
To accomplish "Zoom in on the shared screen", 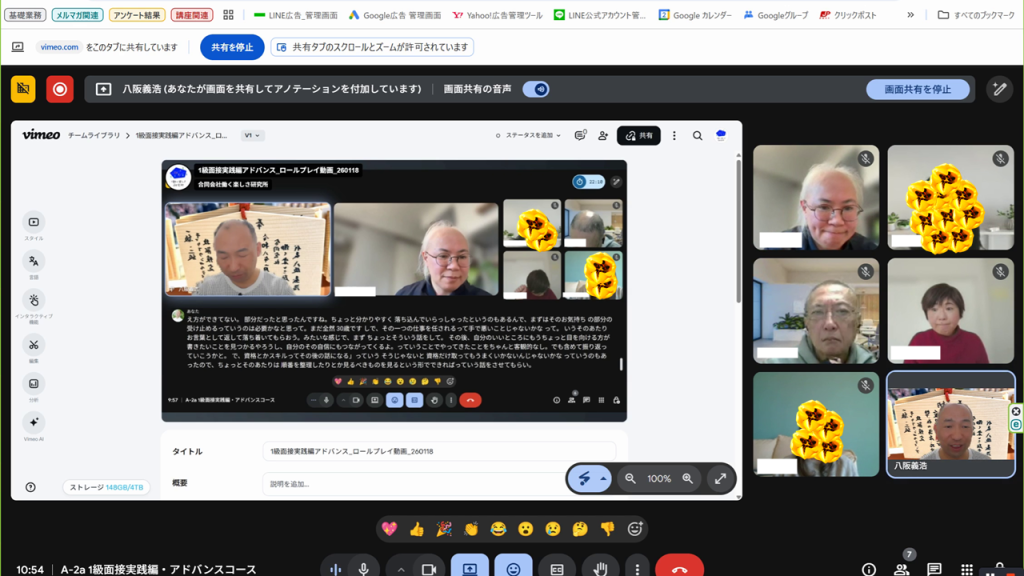I will 687,479.
